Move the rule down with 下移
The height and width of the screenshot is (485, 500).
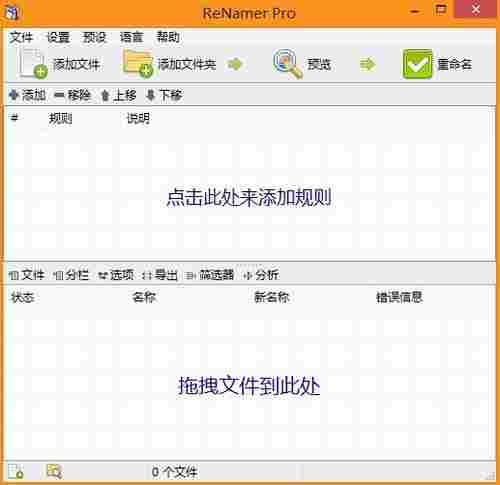pos(164,95)
